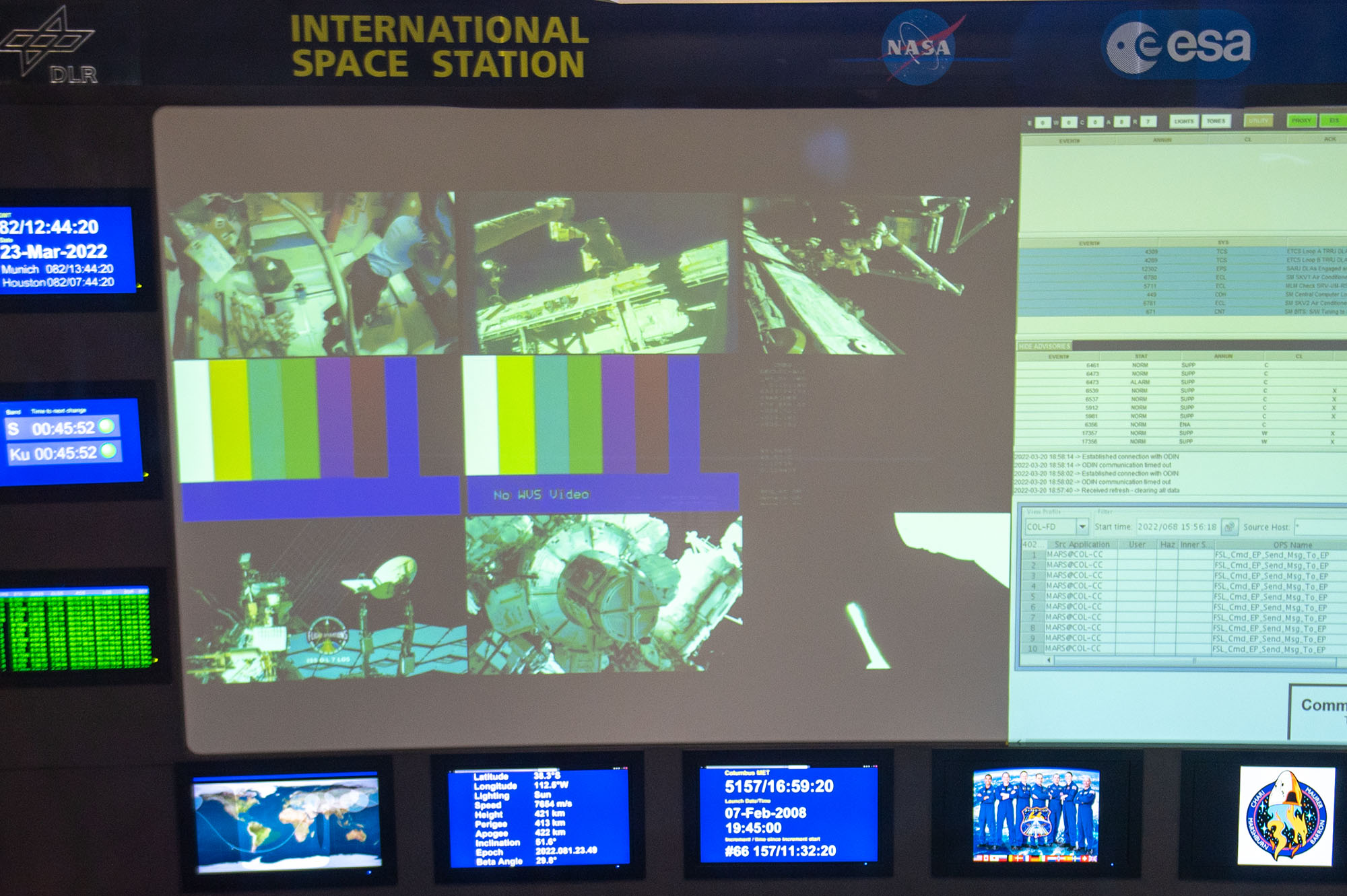The height and width of the screenshot is (896, 1347).
Task: Select row 1 MARS@COL-CC command entry
Action: click(1075, 555)
